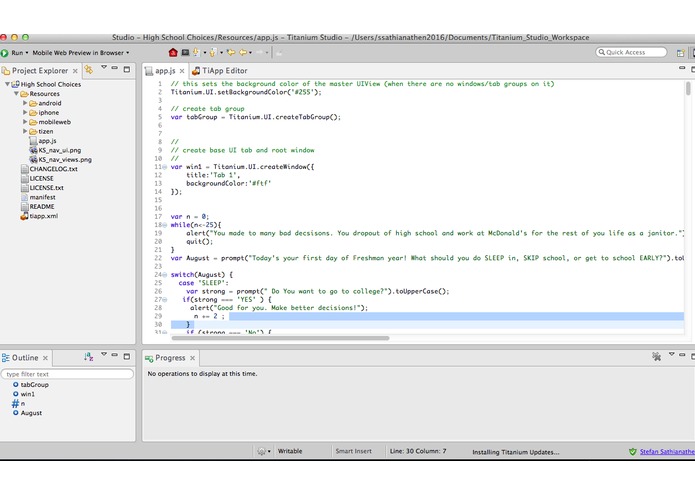Click the Last Edit Location icon
The width and height of the screenshot is (695, 494).
pyautogui.click(x=231, y=52)
